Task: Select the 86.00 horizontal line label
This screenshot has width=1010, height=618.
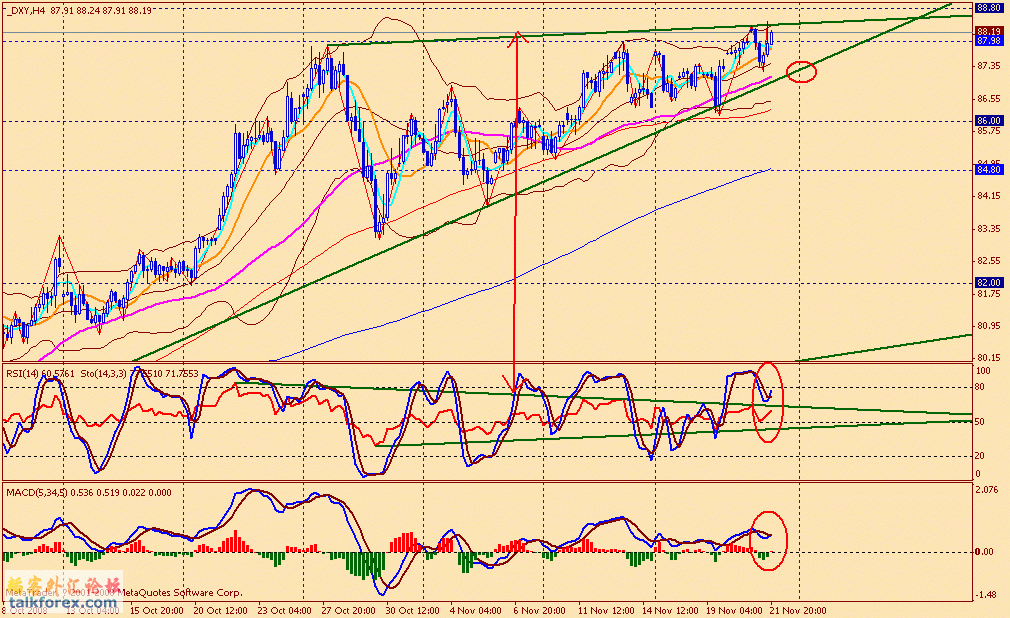Action: (989, 121)
